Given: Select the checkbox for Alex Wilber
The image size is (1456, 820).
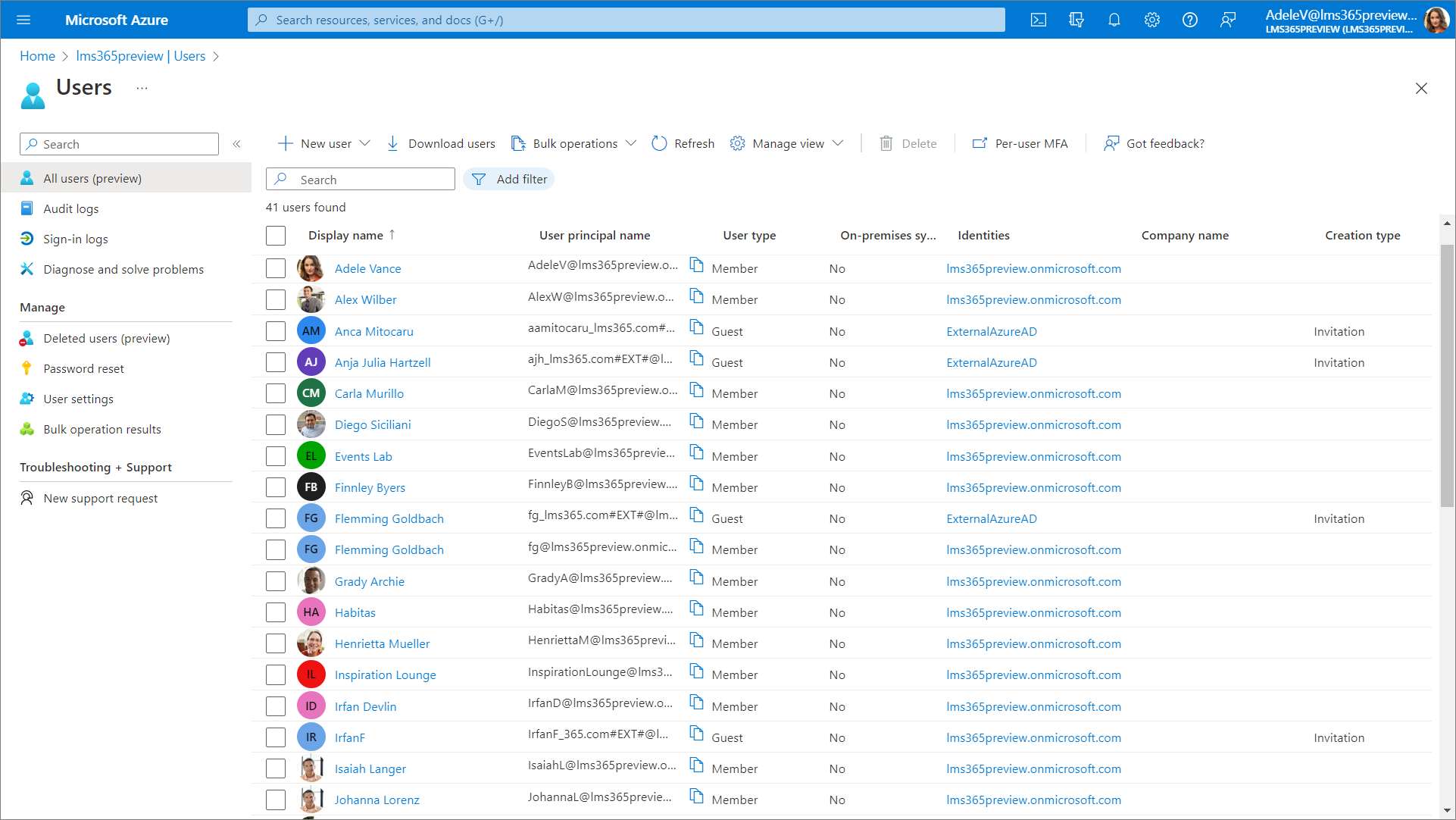Looking at the screenshot, I should coord(276,300).
